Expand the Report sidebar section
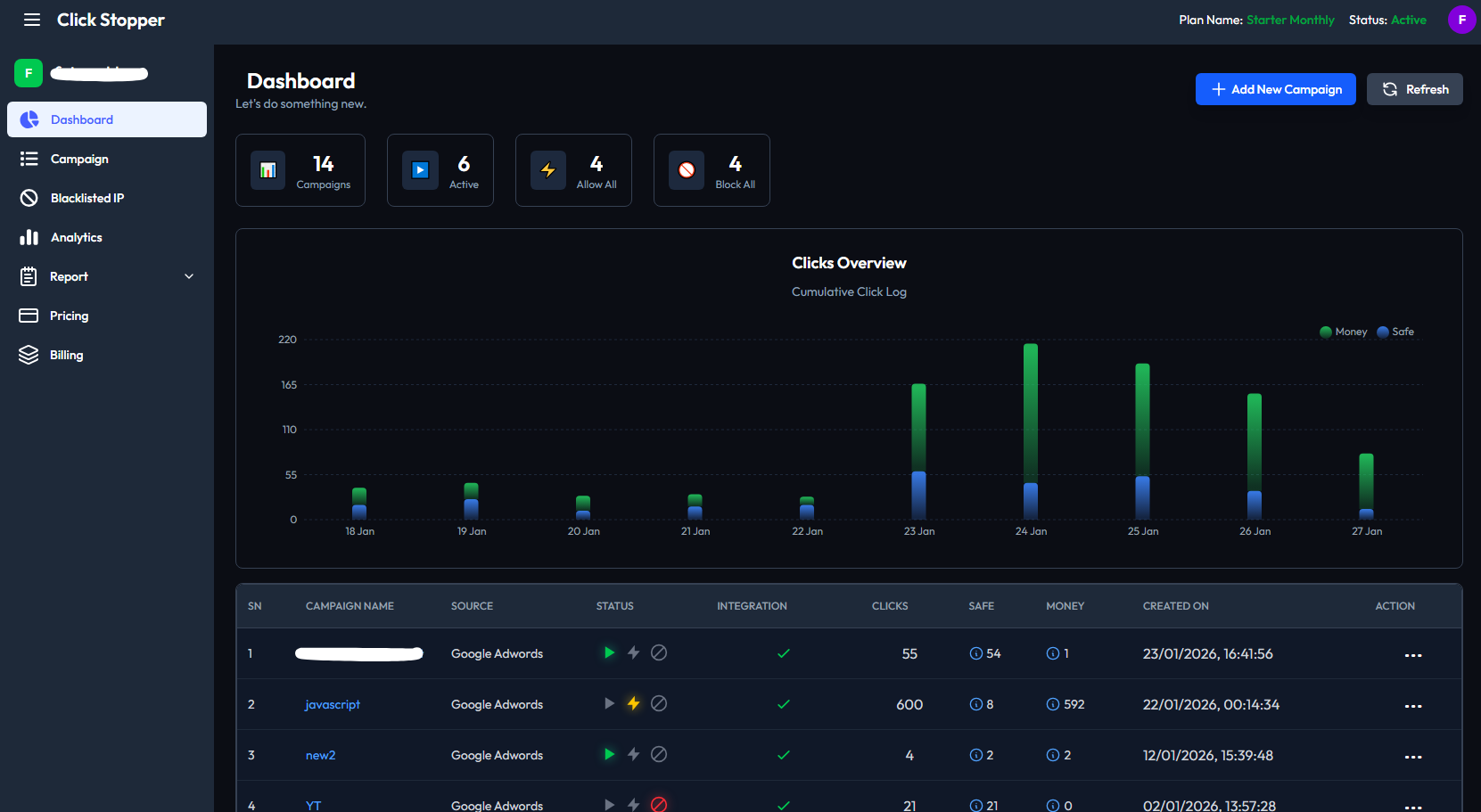 188,276
